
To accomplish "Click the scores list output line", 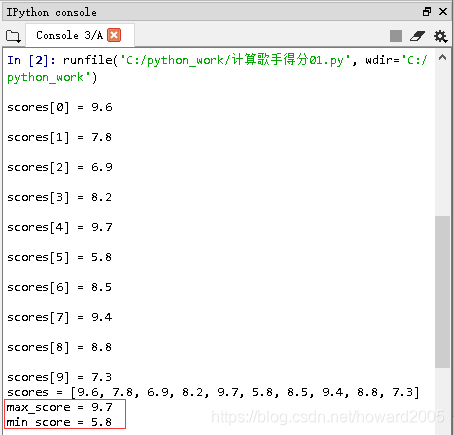I will (x=213, y=393).
